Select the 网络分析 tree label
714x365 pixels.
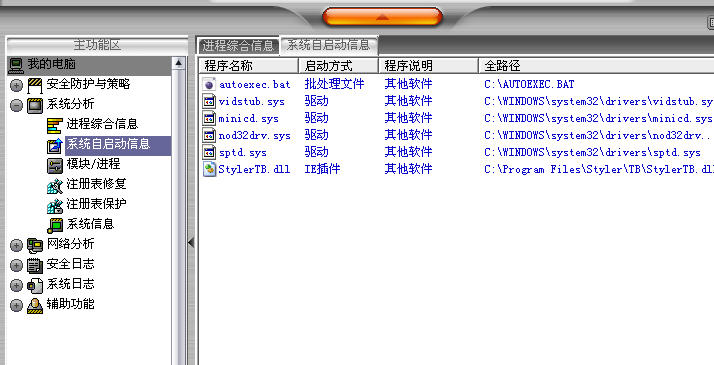tap(71, 244)
